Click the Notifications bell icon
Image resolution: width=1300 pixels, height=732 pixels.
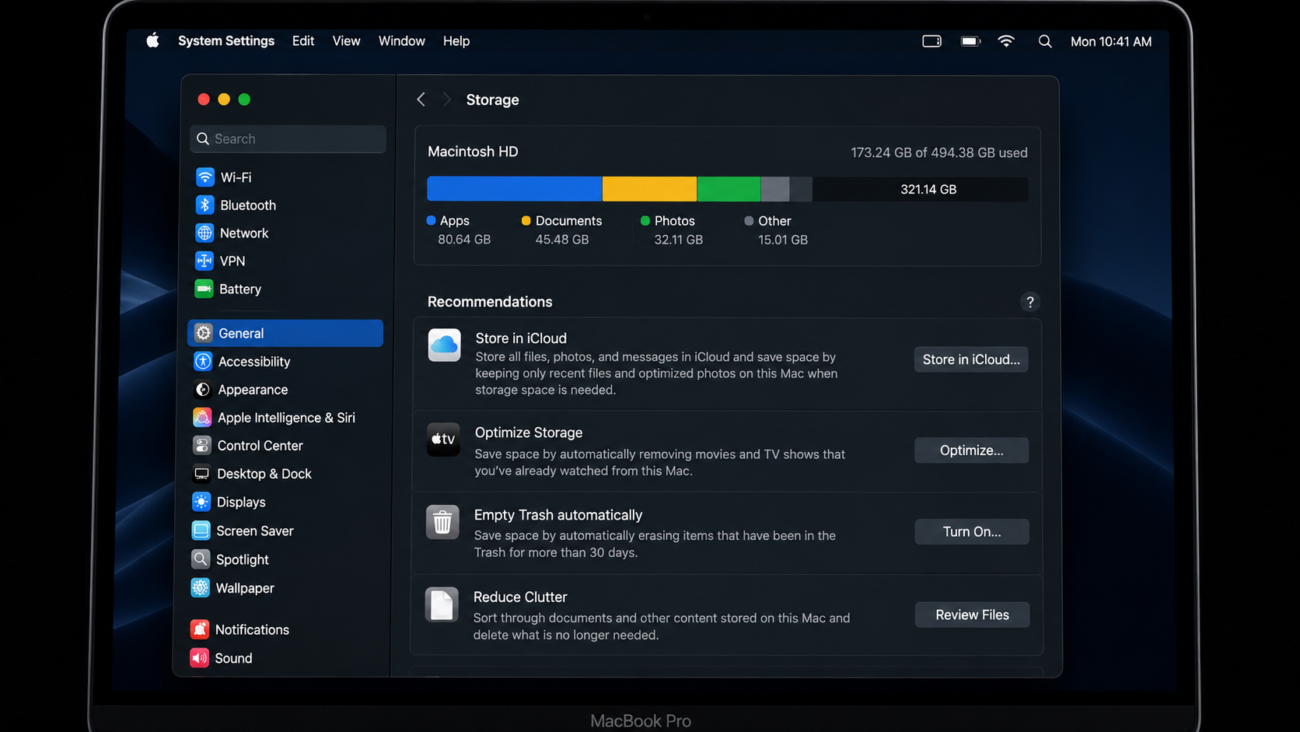200,629
